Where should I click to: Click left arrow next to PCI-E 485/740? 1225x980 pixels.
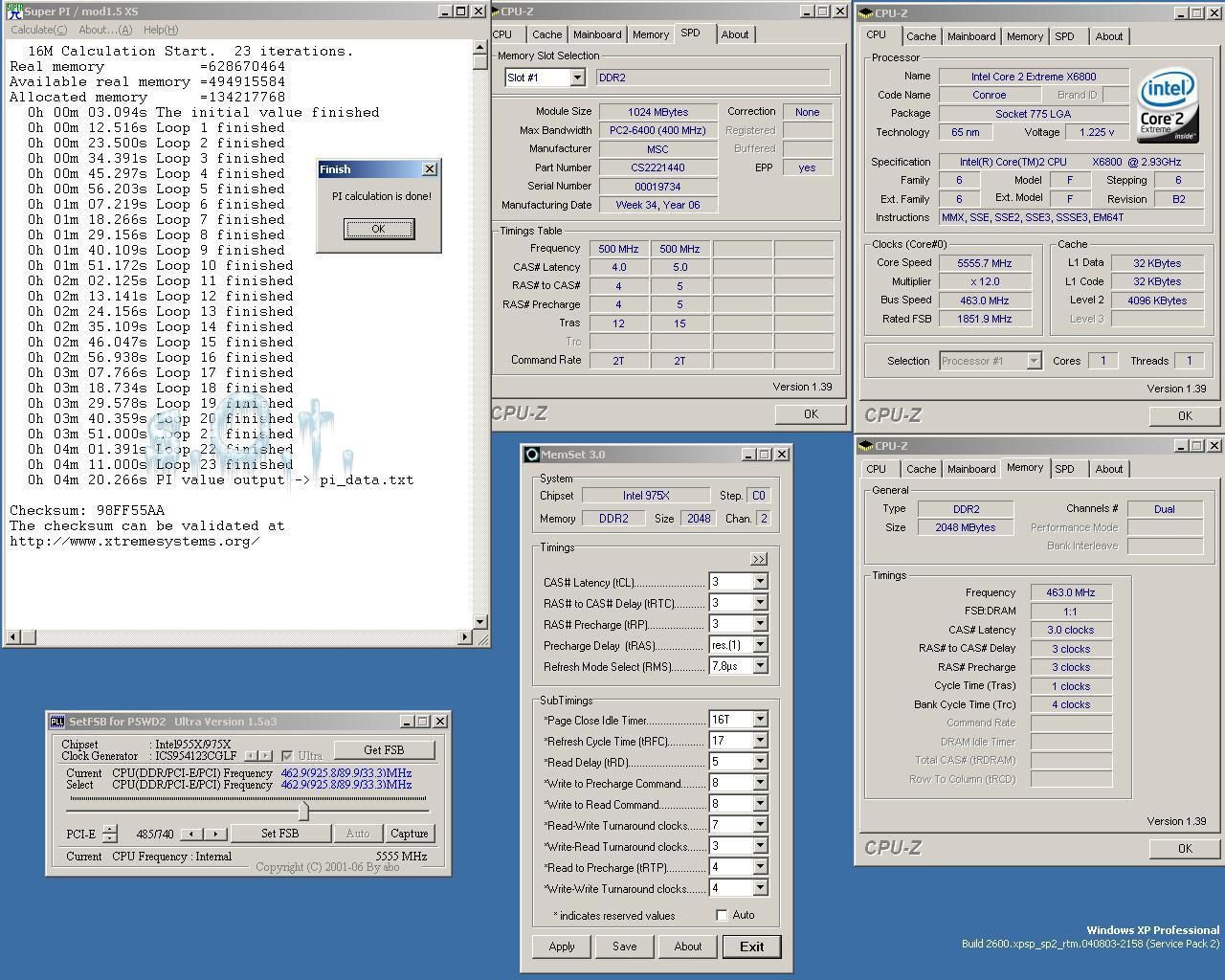pyautogui.click(x=193, y=834)
